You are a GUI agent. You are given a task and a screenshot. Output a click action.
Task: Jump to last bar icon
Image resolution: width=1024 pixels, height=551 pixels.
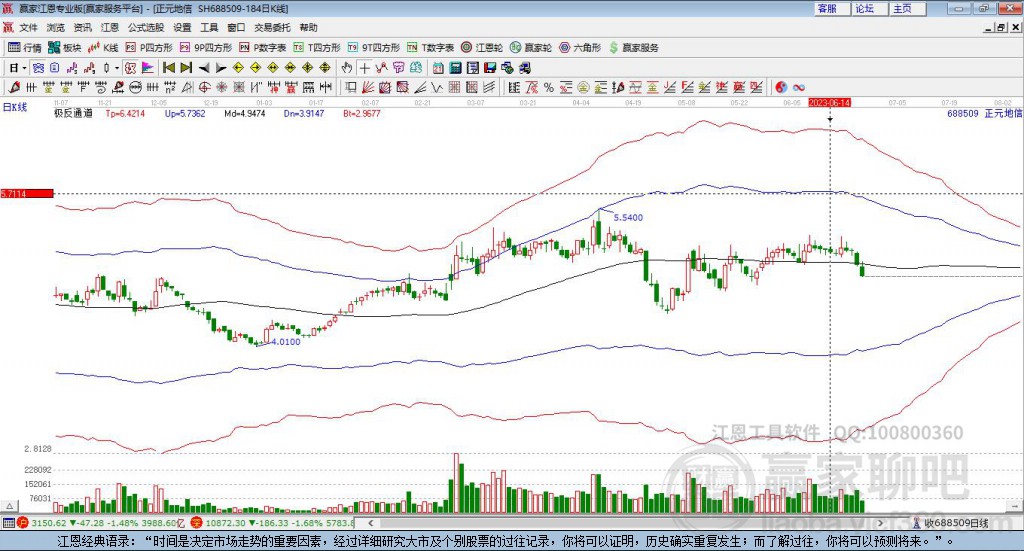click(x=186, y=68)
